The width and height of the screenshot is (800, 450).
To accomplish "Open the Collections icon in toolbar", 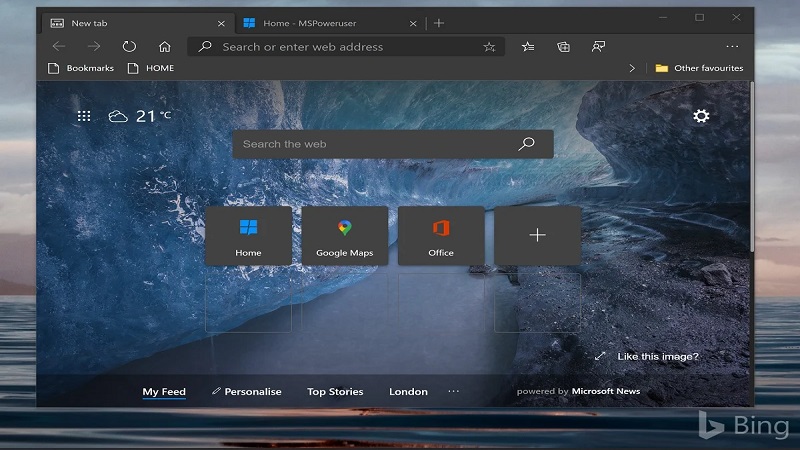I will coord(563,46).
